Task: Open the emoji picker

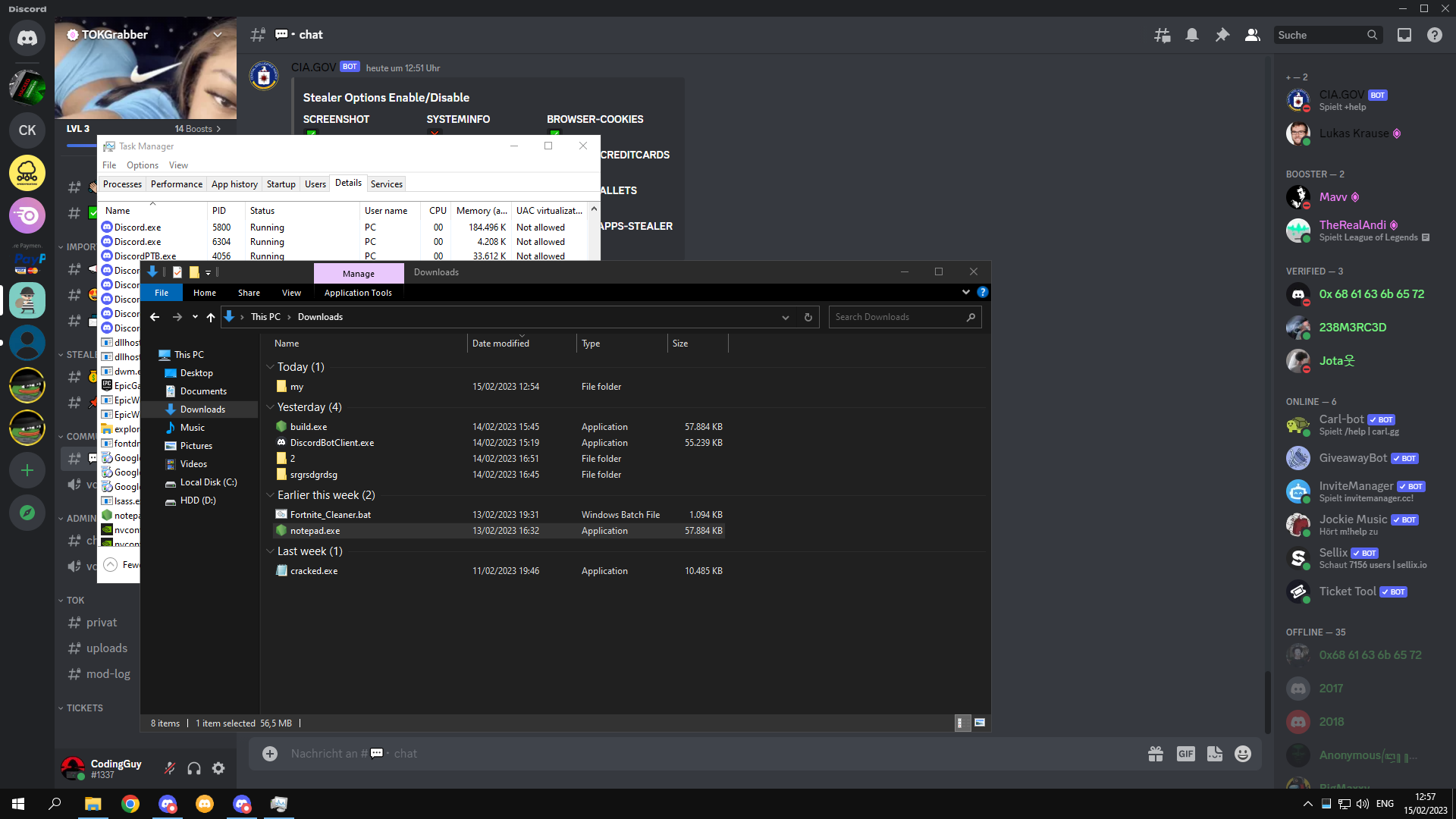Action: click(1243, 753)
